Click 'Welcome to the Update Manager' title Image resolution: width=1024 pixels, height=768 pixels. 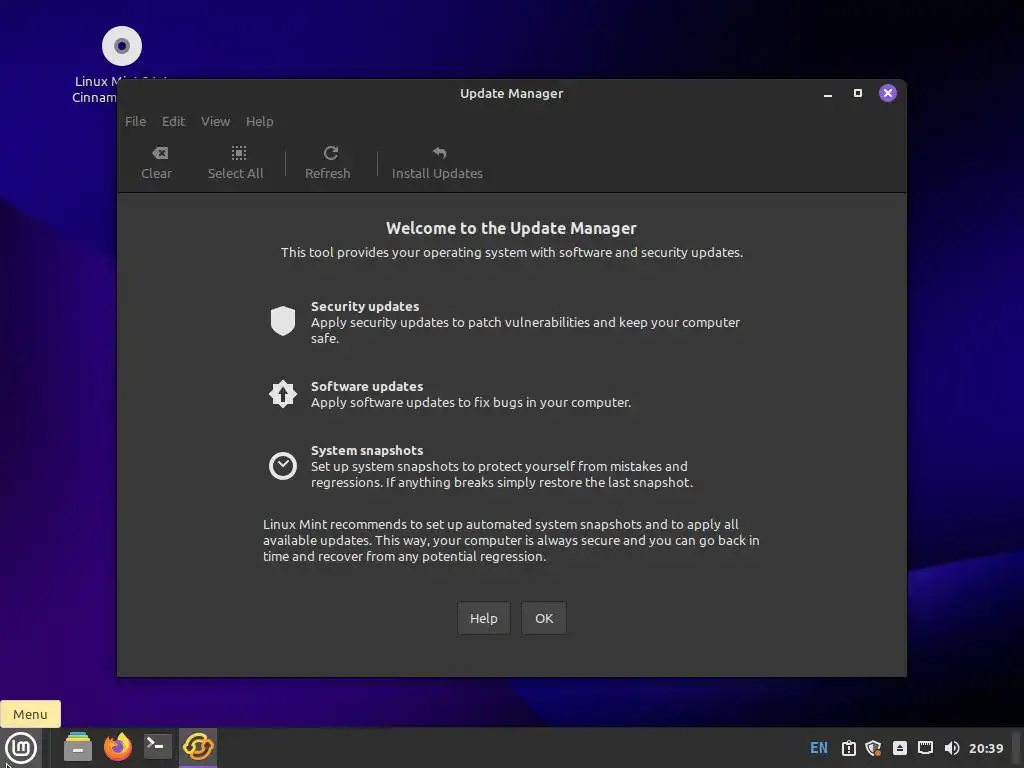511,228
